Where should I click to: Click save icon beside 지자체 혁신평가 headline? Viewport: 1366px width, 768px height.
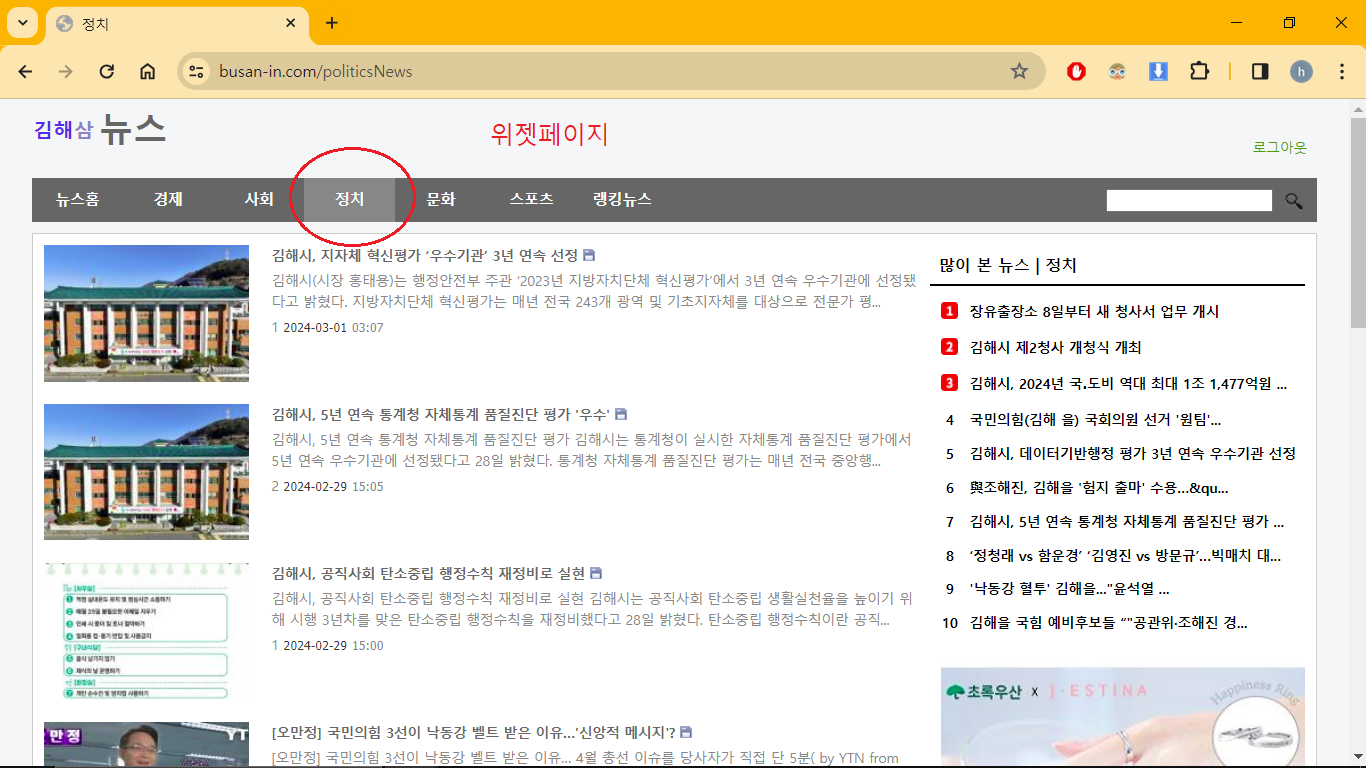(x=589, y=255)
